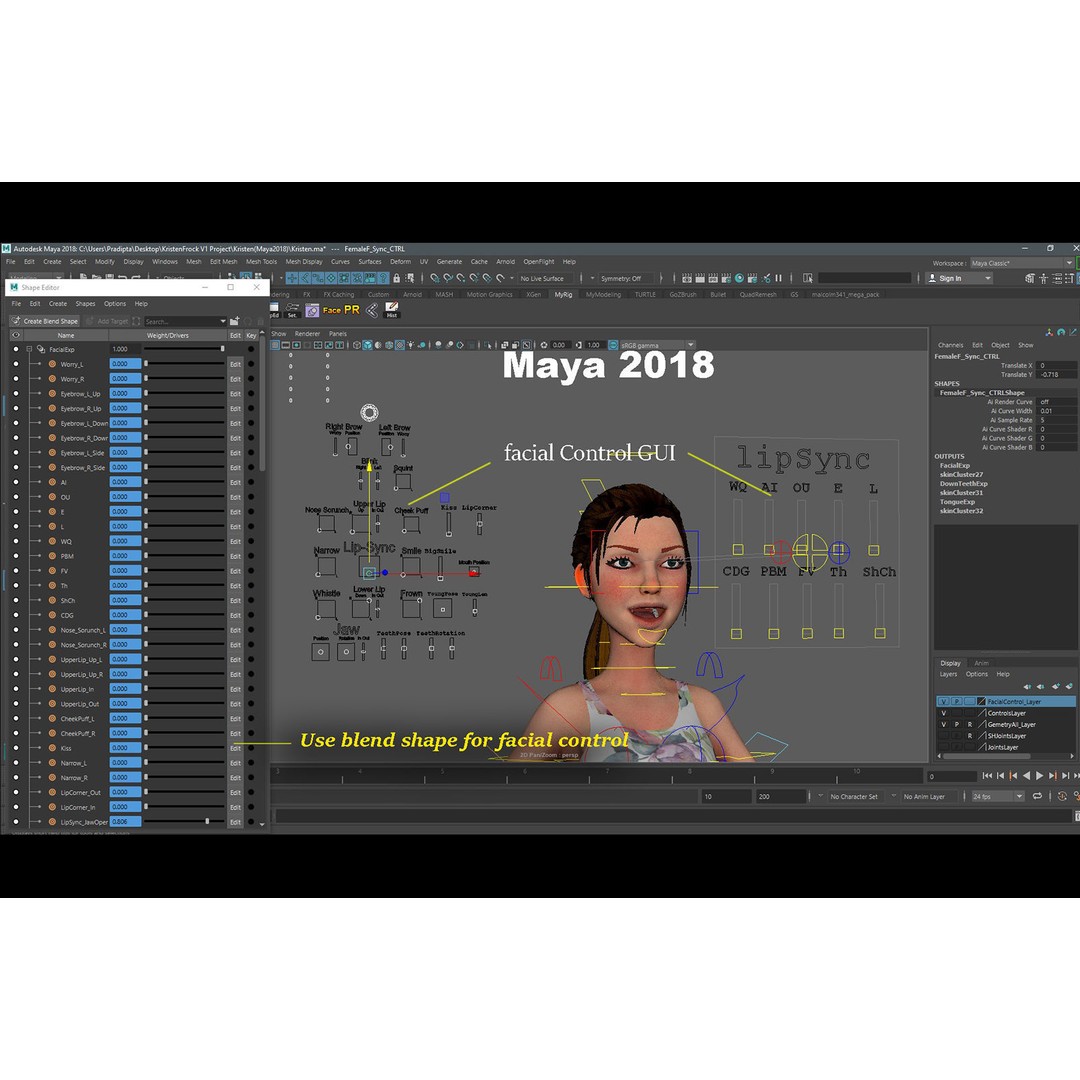The width and height of the screenshot is (1080, 1080).
Task: Switch to the Anim tab in layer editor
Action: point(981,663)
